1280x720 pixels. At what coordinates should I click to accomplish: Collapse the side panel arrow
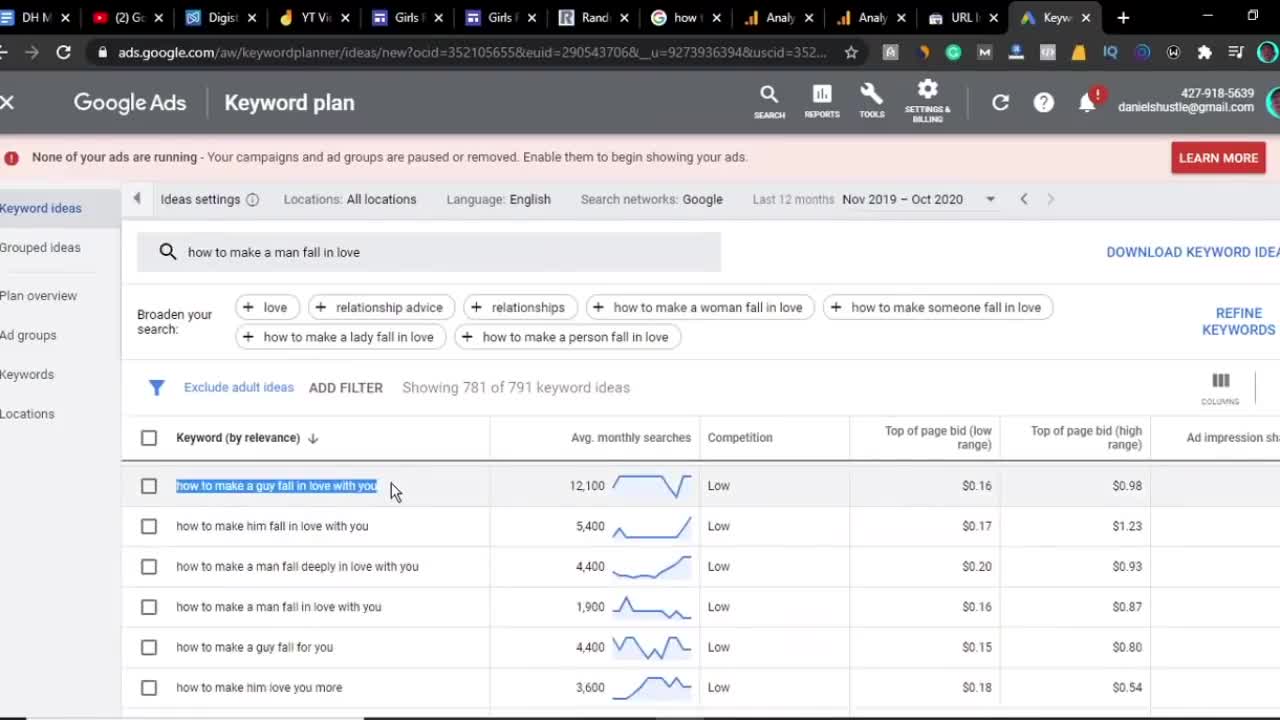(137, 199)
